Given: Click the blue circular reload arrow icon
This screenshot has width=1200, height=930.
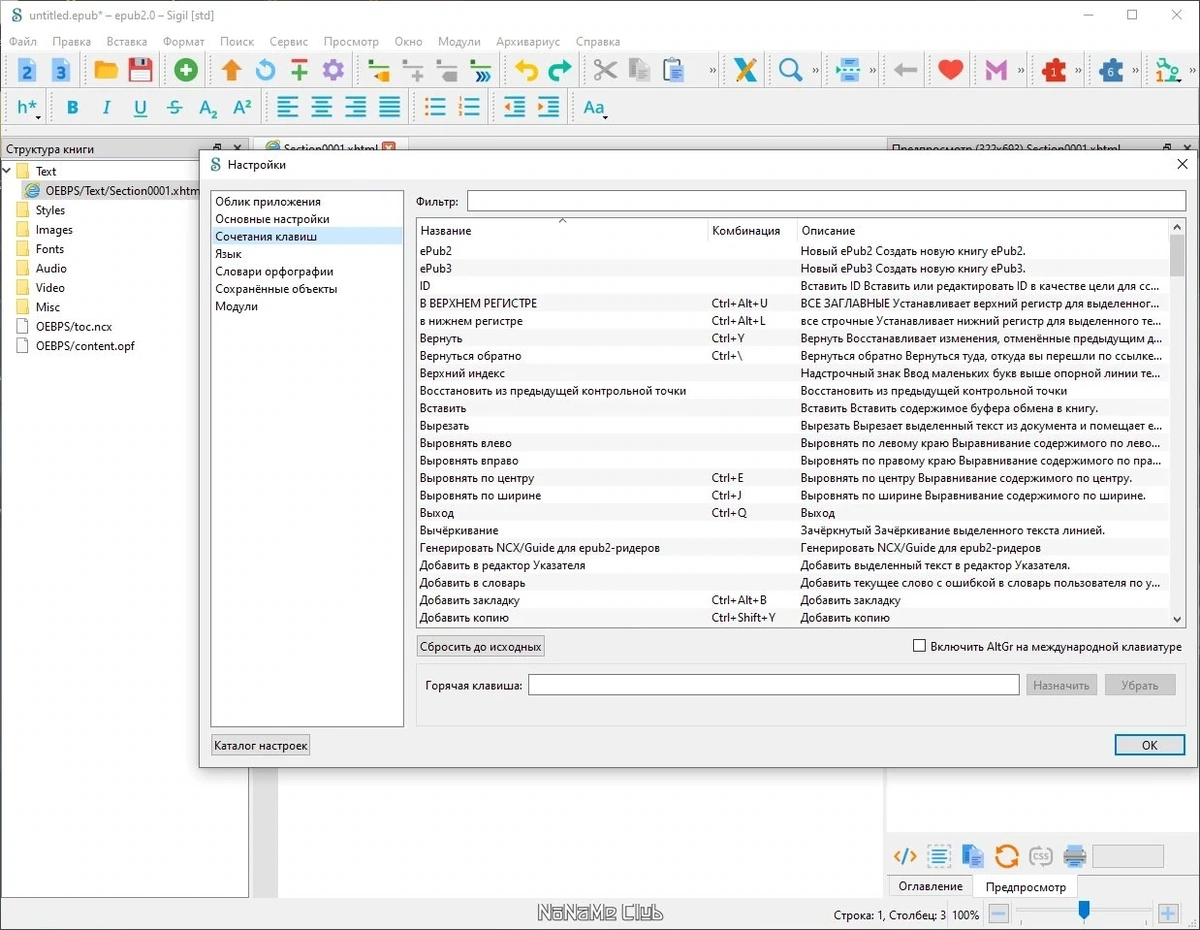Looking at the screenshot, I should 265,70.
